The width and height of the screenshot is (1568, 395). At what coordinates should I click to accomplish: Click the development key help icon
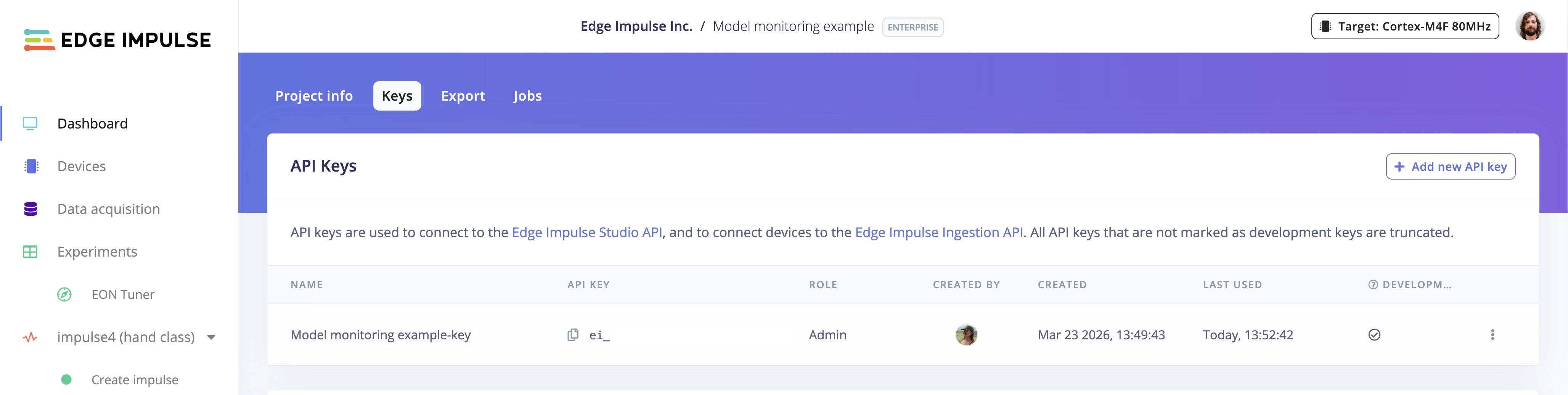pyautogui.click(x=1373, y=285)
